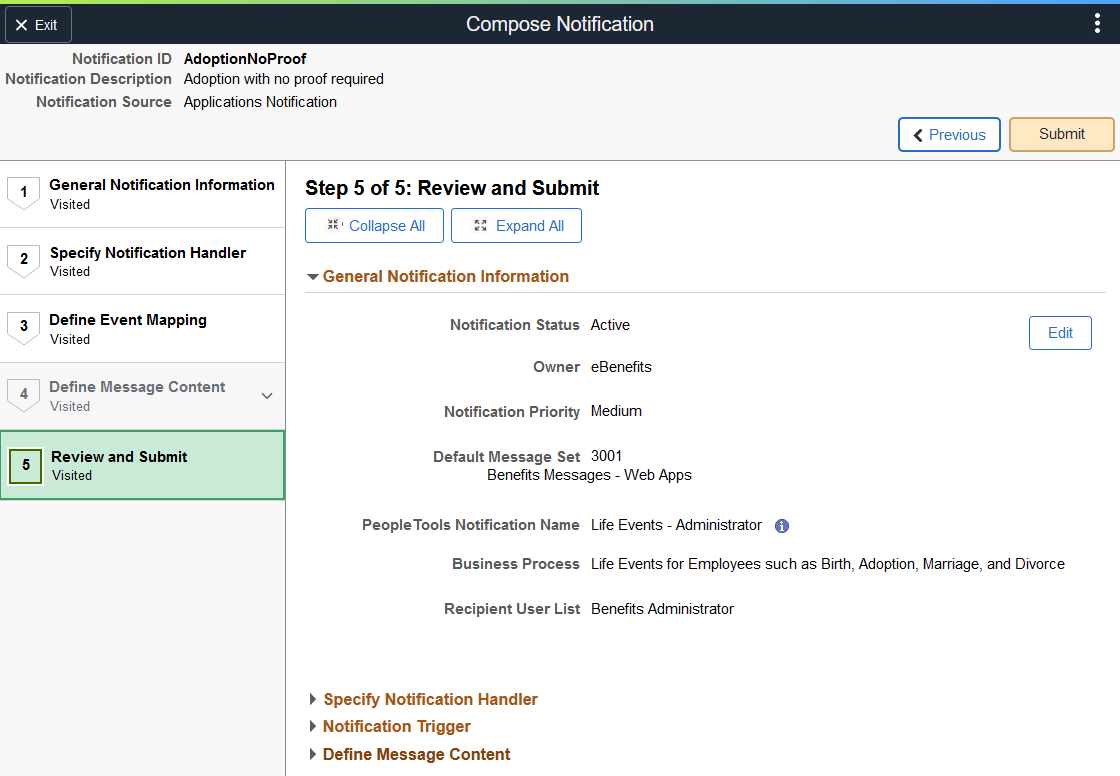The width and height of the screenshot is (1120, 776).
Task: Expand the Define Message Content section
Action: [x=410, y=755]
